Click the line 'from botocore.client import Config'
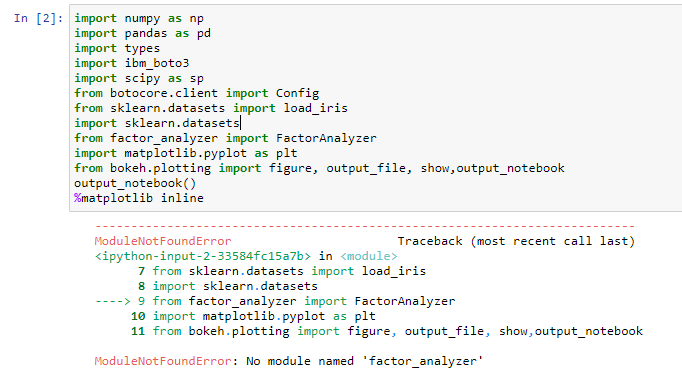 coord(197,93)
